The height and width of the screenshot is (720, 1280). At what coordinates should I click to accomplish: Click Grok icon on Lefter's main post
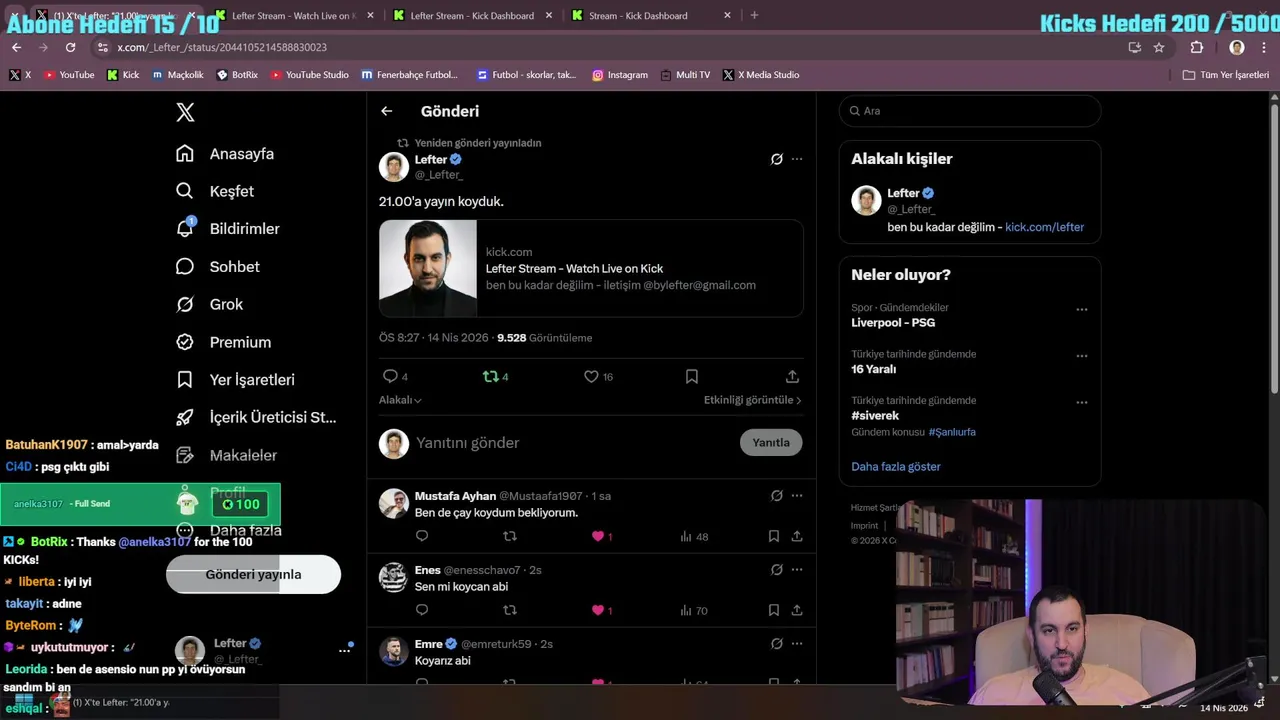[776, 159]
